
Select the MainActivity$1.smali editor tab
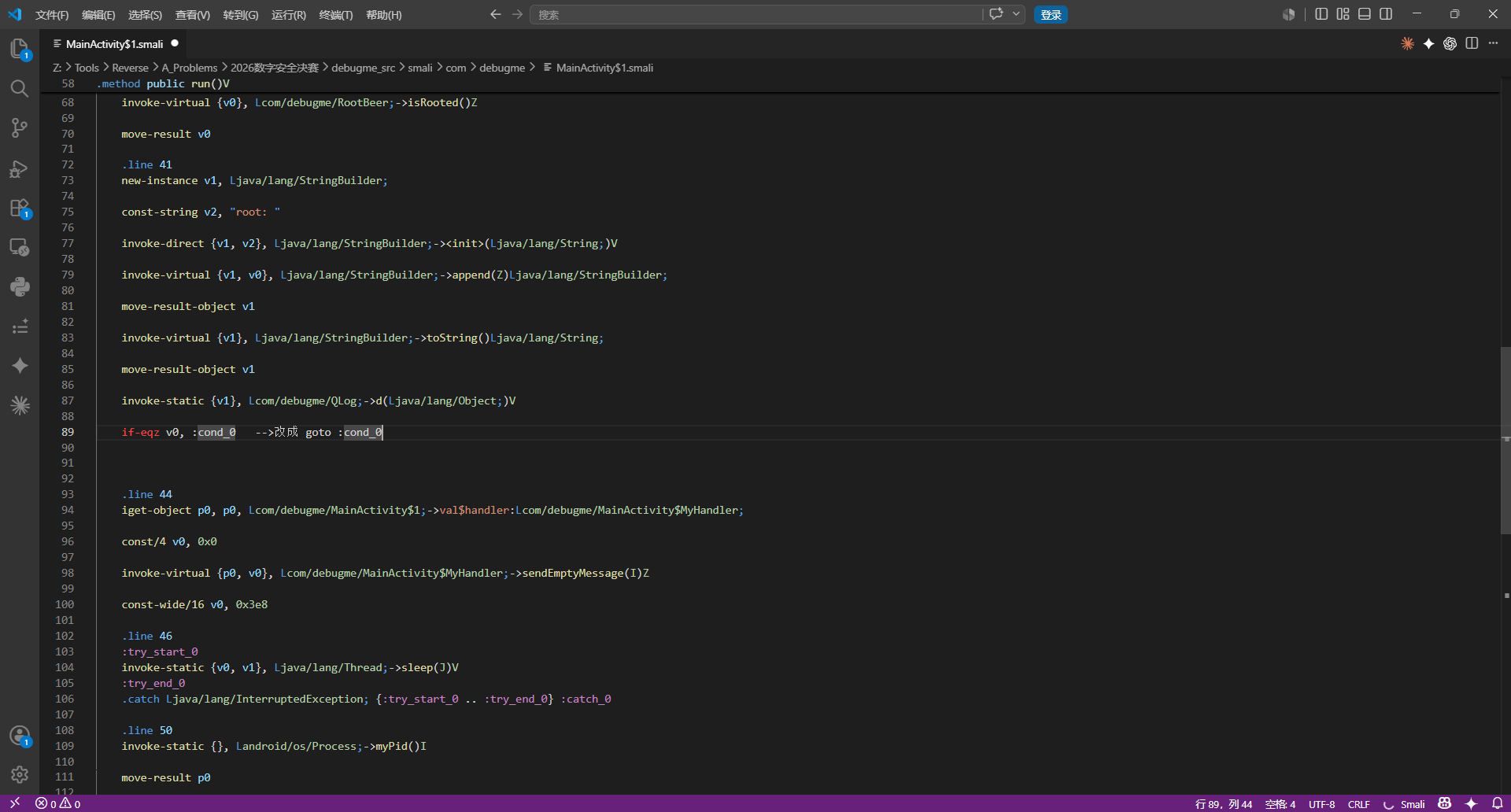pos(115,44)
